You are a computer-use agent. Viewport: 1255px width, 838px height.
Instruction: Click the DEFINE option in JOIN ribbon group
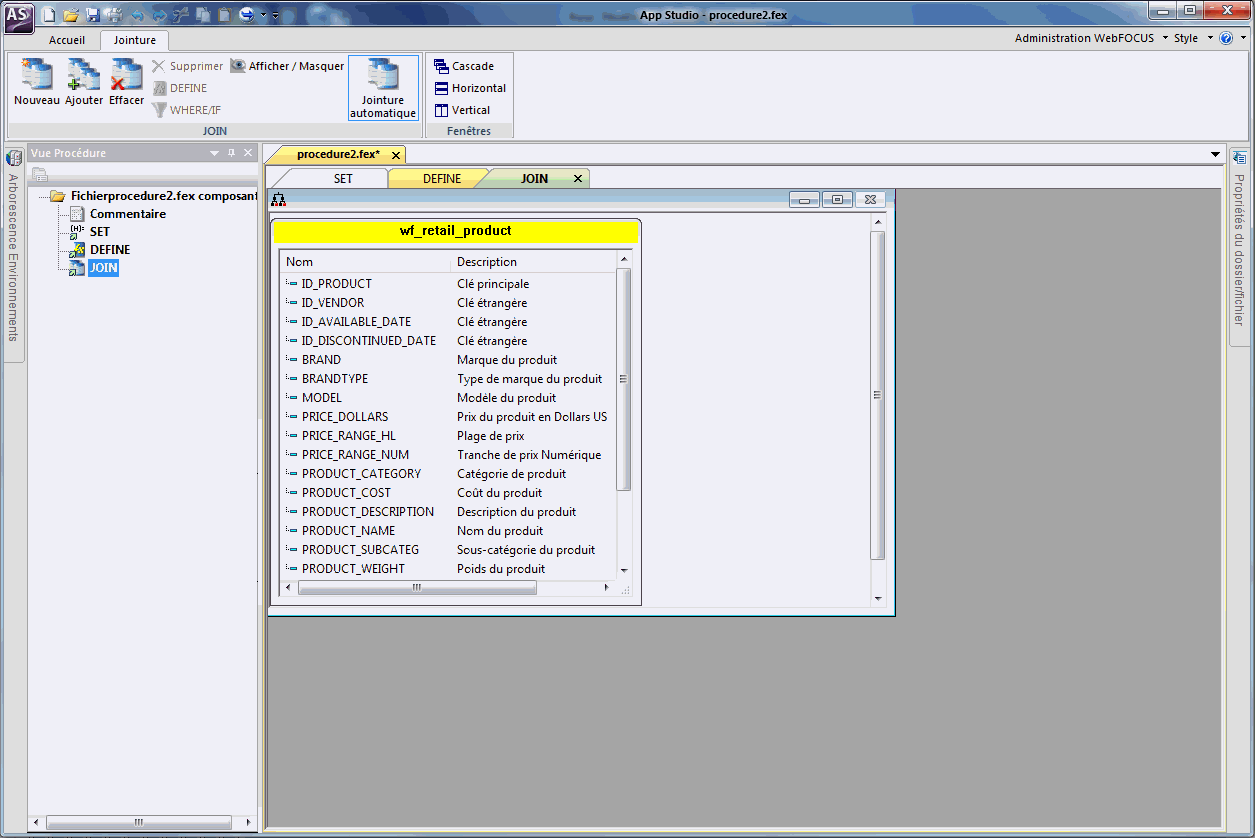[179, 88]
